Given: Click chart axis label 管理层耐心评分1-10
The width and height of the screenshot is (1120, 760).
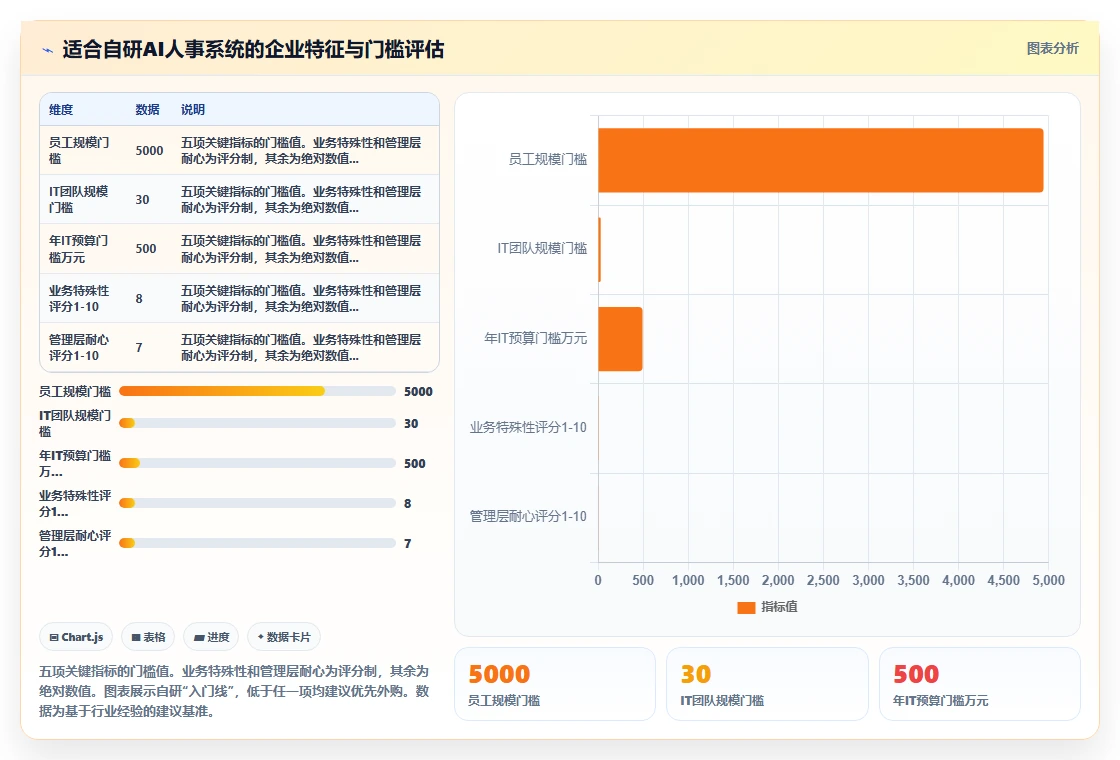Looking at the screenshot, I should 528,516.
